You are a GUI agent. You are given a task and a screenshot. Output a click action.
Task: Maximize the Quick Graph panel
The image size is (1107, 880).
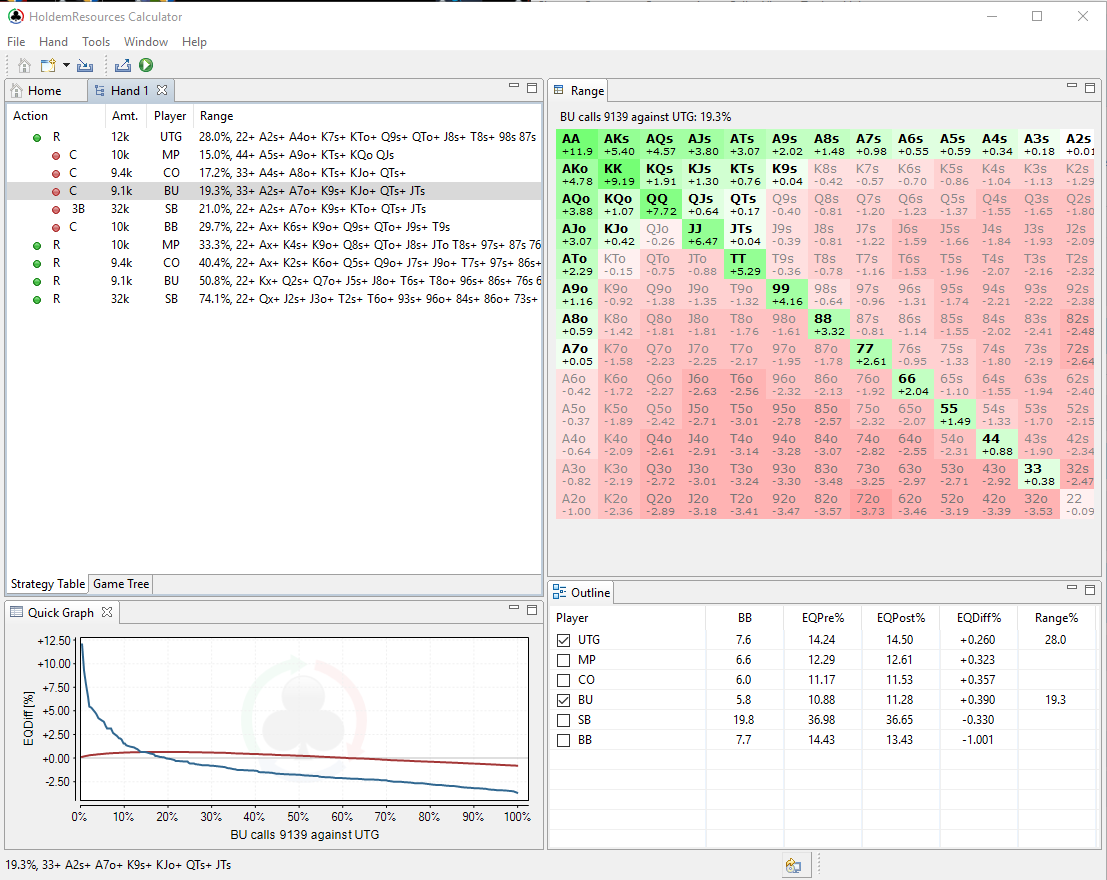(532, 610)
